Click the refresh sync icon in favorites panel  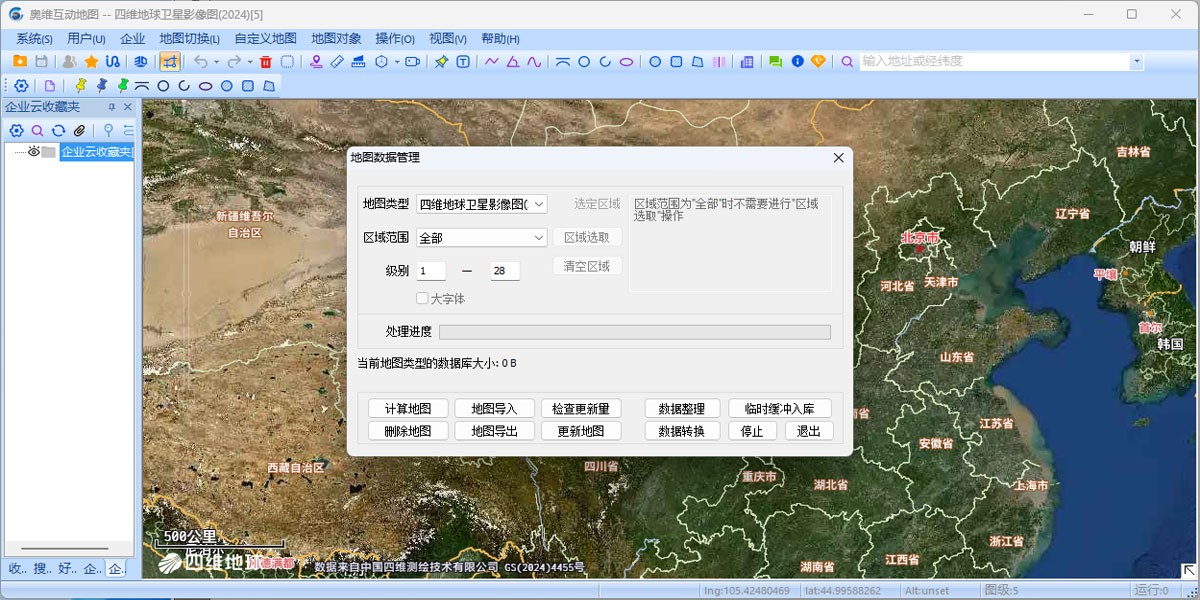[59, 130]
